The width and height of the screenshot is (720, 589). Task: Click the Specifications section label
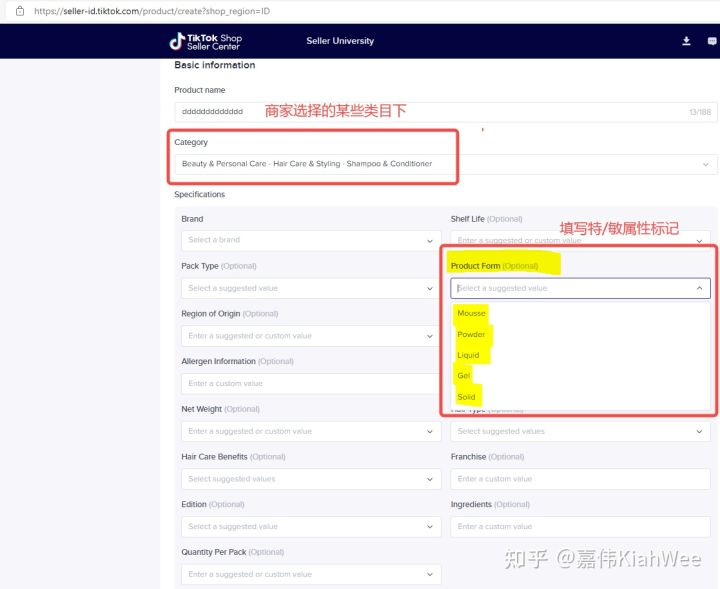199,194
